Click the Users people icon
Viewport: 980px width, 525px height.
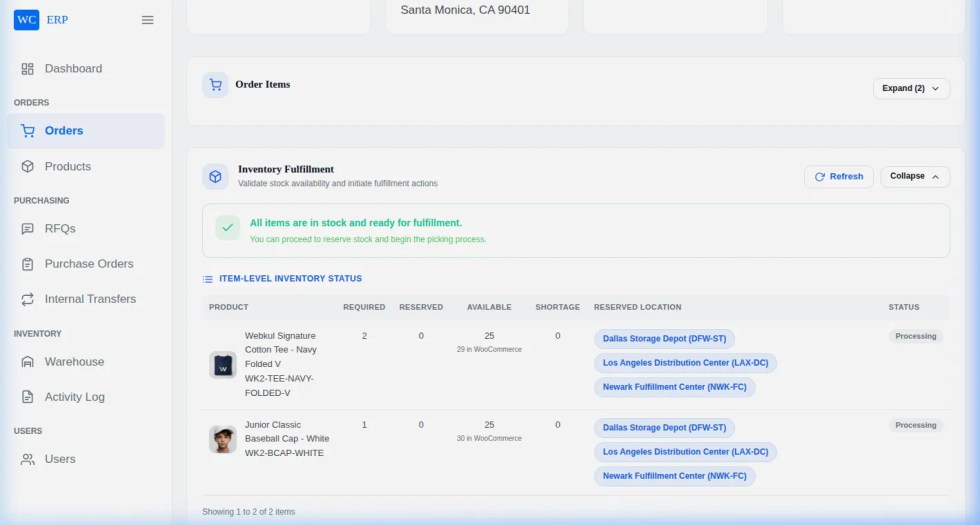tap(28, 459)
